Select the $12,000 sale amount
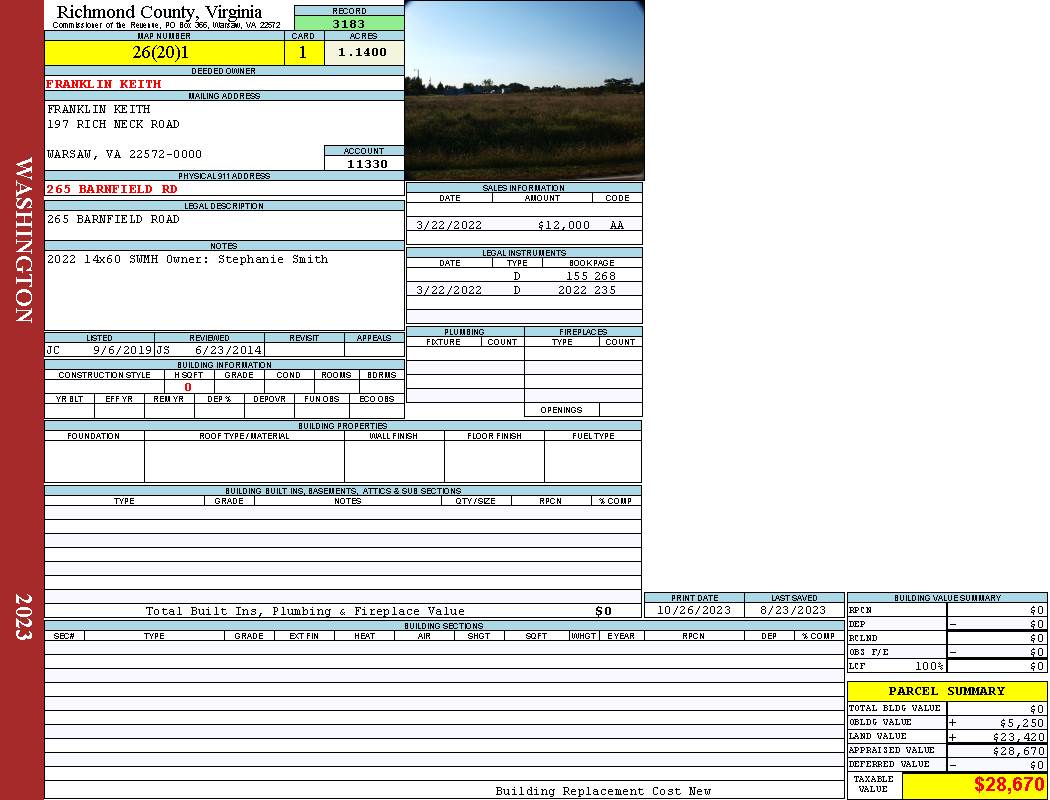This screenshot has height=800, width=1050. (563, 225)
